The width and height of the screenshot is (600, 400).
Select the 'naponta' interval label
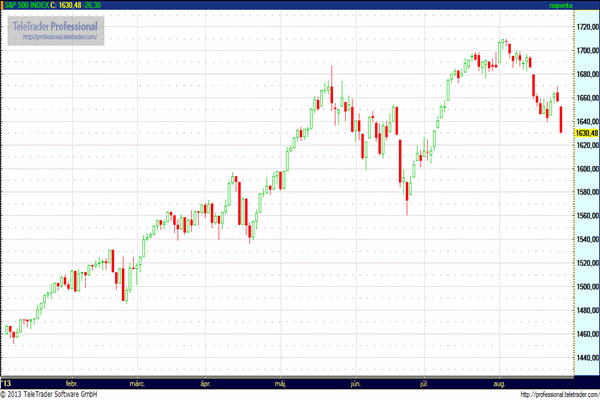pos(564,5)
